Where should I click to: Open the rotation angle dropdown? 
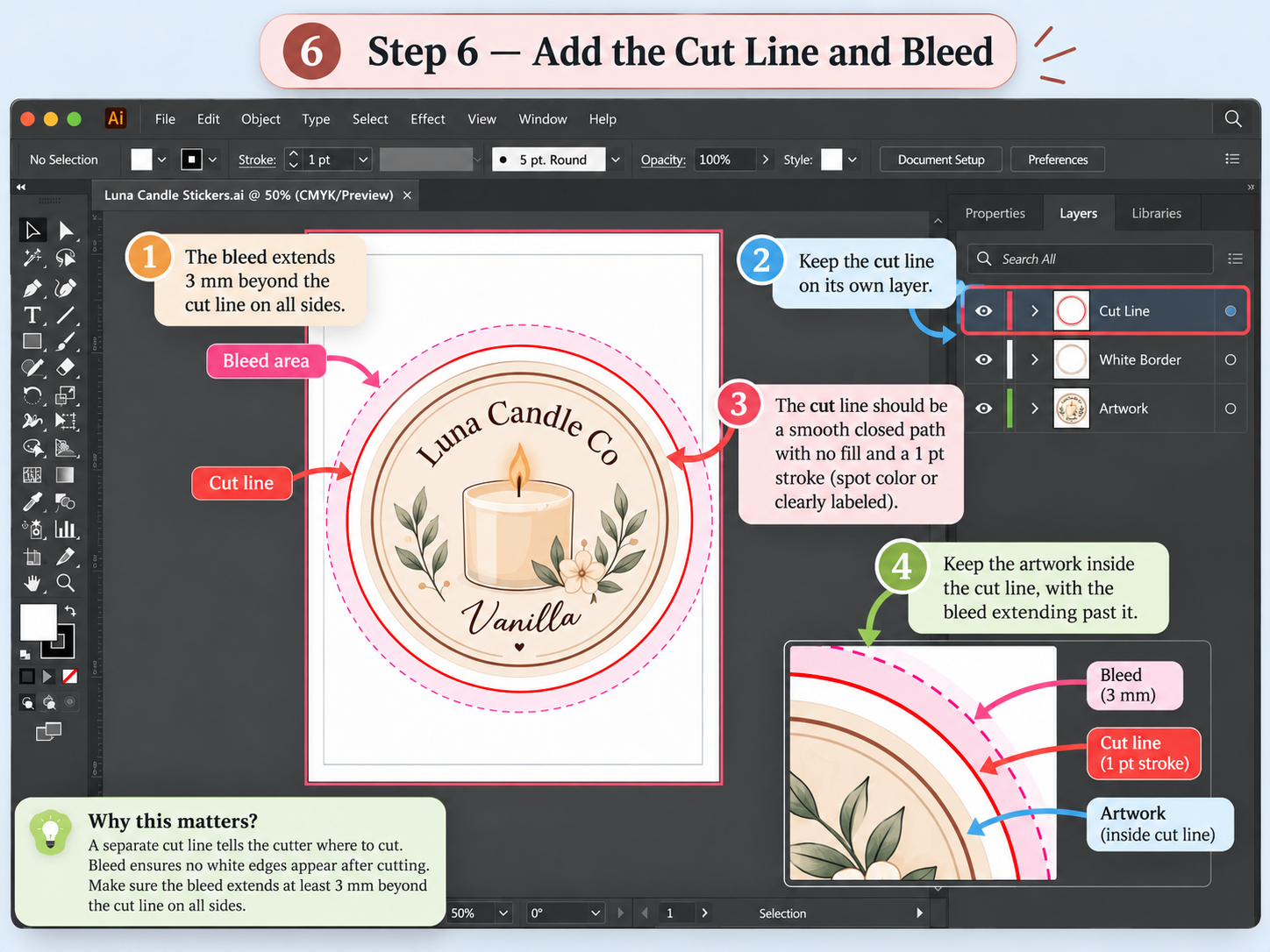tap(596, 913)
